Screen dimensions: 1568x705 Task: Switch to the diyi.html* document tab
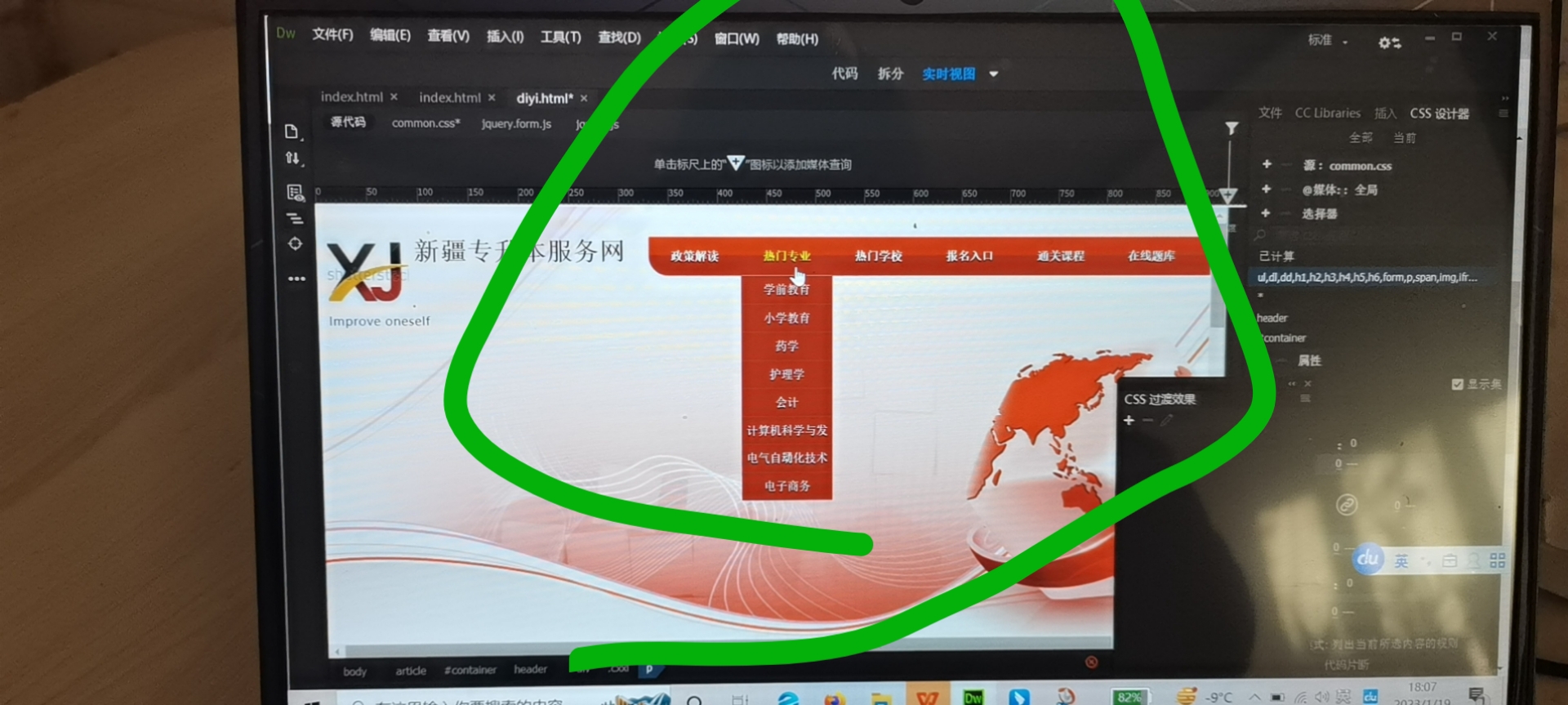tap(545, 98)
